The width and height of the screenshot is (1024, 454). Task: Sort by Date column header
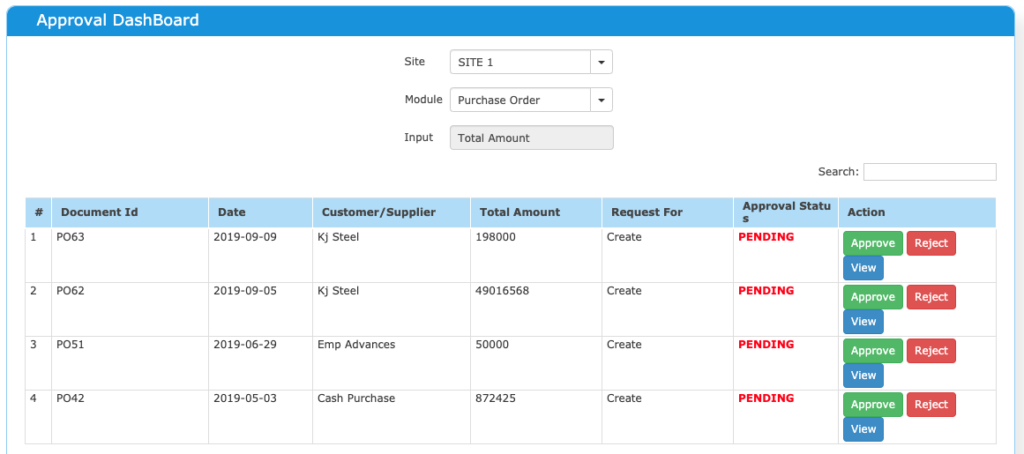point(261,212)
